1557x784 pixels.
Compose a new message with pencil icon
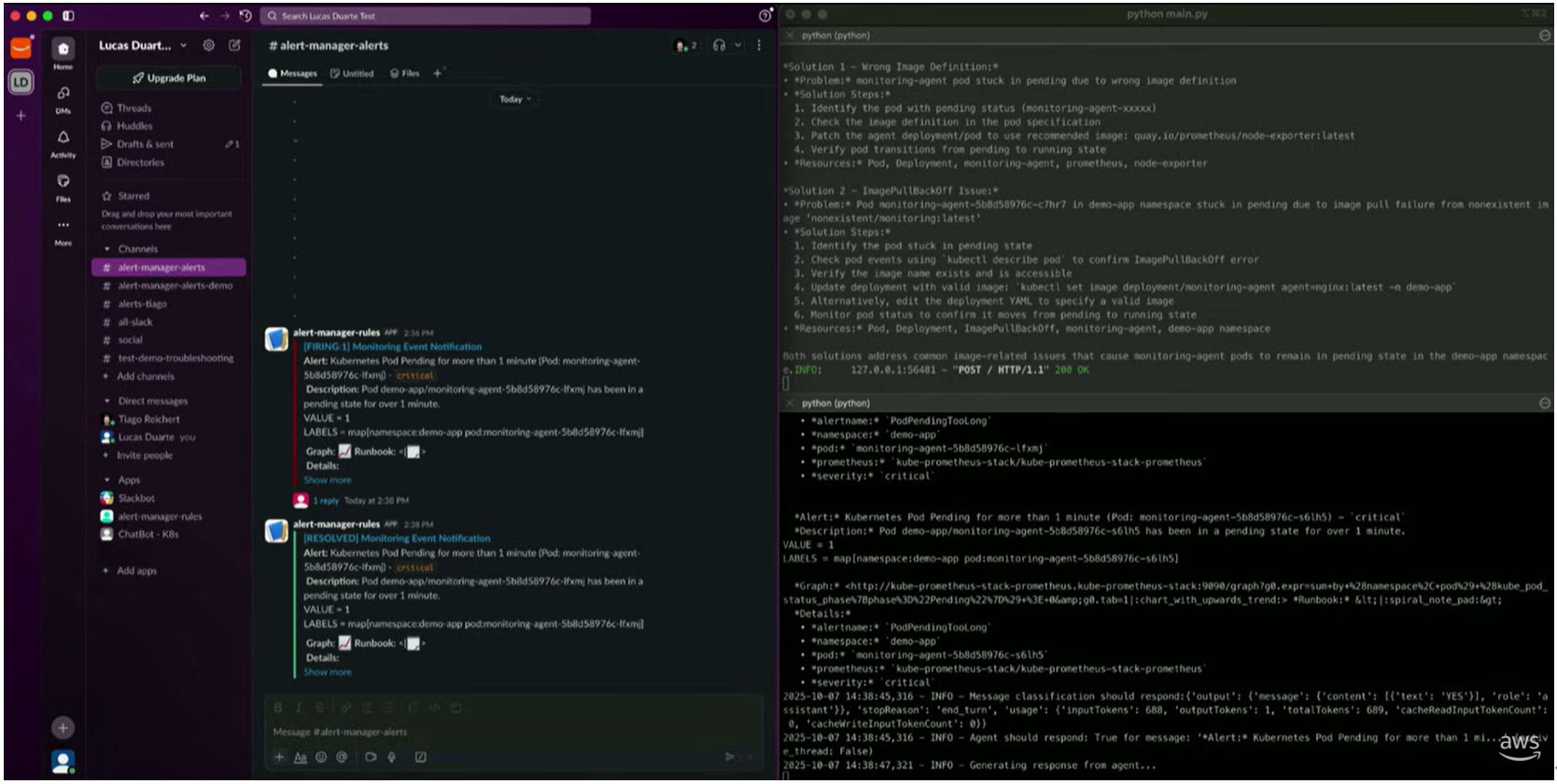234,45
